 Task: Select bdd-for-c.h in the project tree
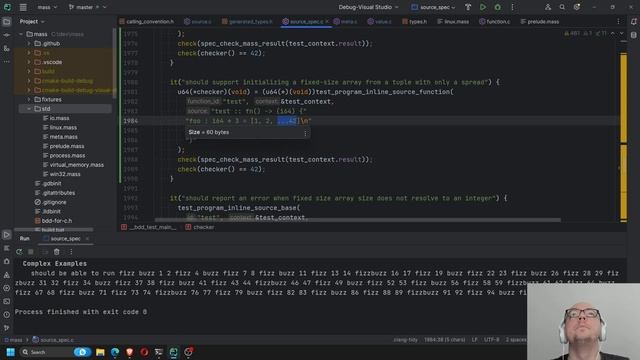click(x=53, y=221)
